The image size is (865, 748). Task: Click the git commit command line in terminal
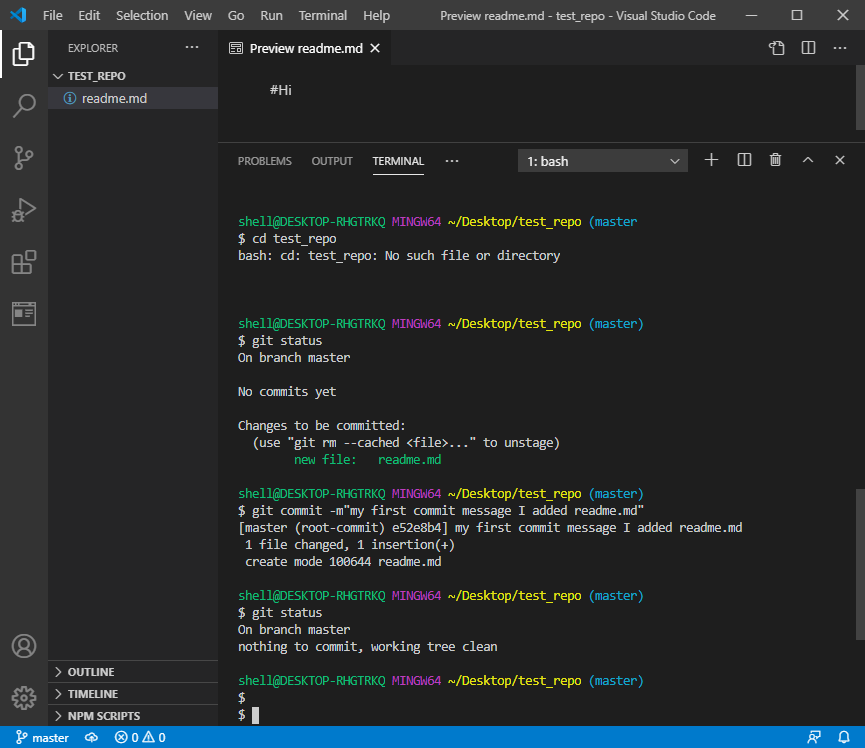point(441,511)
